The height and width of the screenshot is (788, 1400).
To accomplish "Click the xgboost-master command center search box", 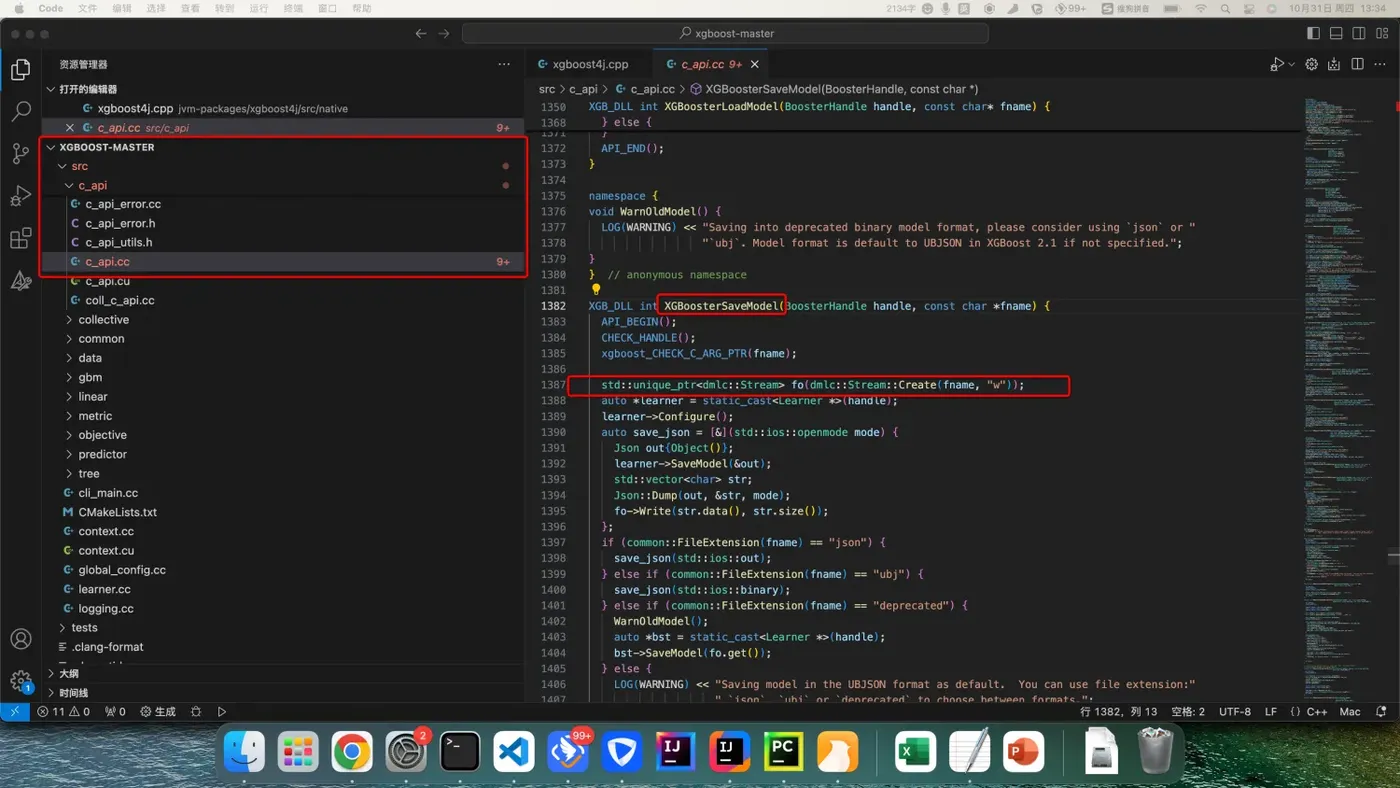I will click(x=726, y=33).
